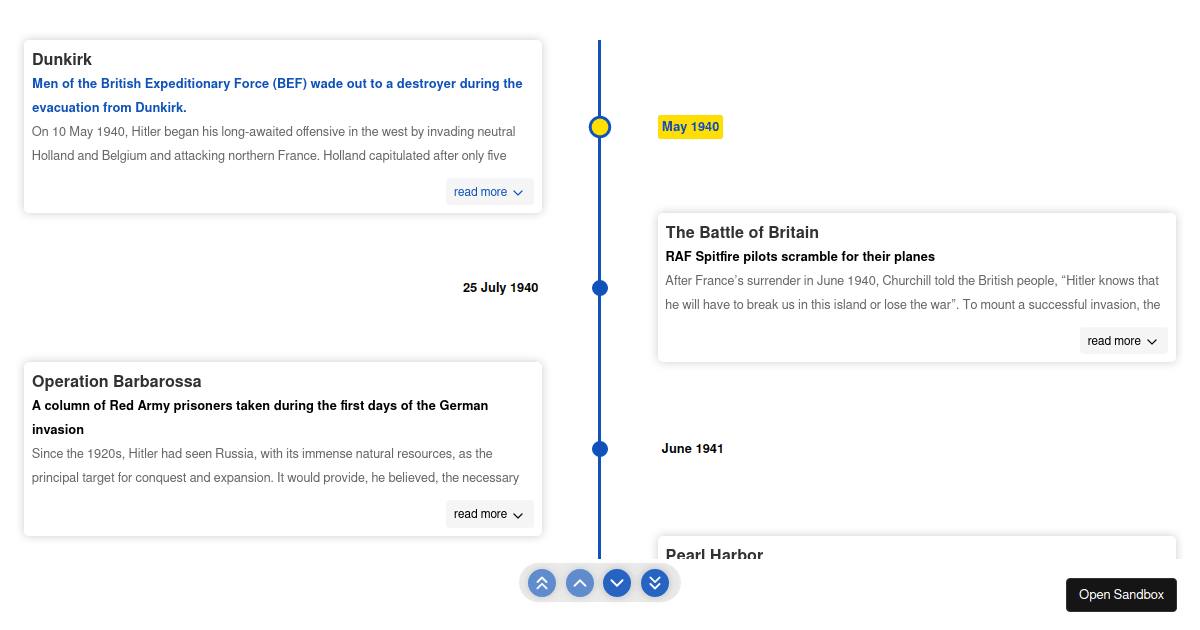Image resolution: width=1200 pixels, height=630 pixels.
Task: Select the June 1941 timeline point
Action: 600,449
